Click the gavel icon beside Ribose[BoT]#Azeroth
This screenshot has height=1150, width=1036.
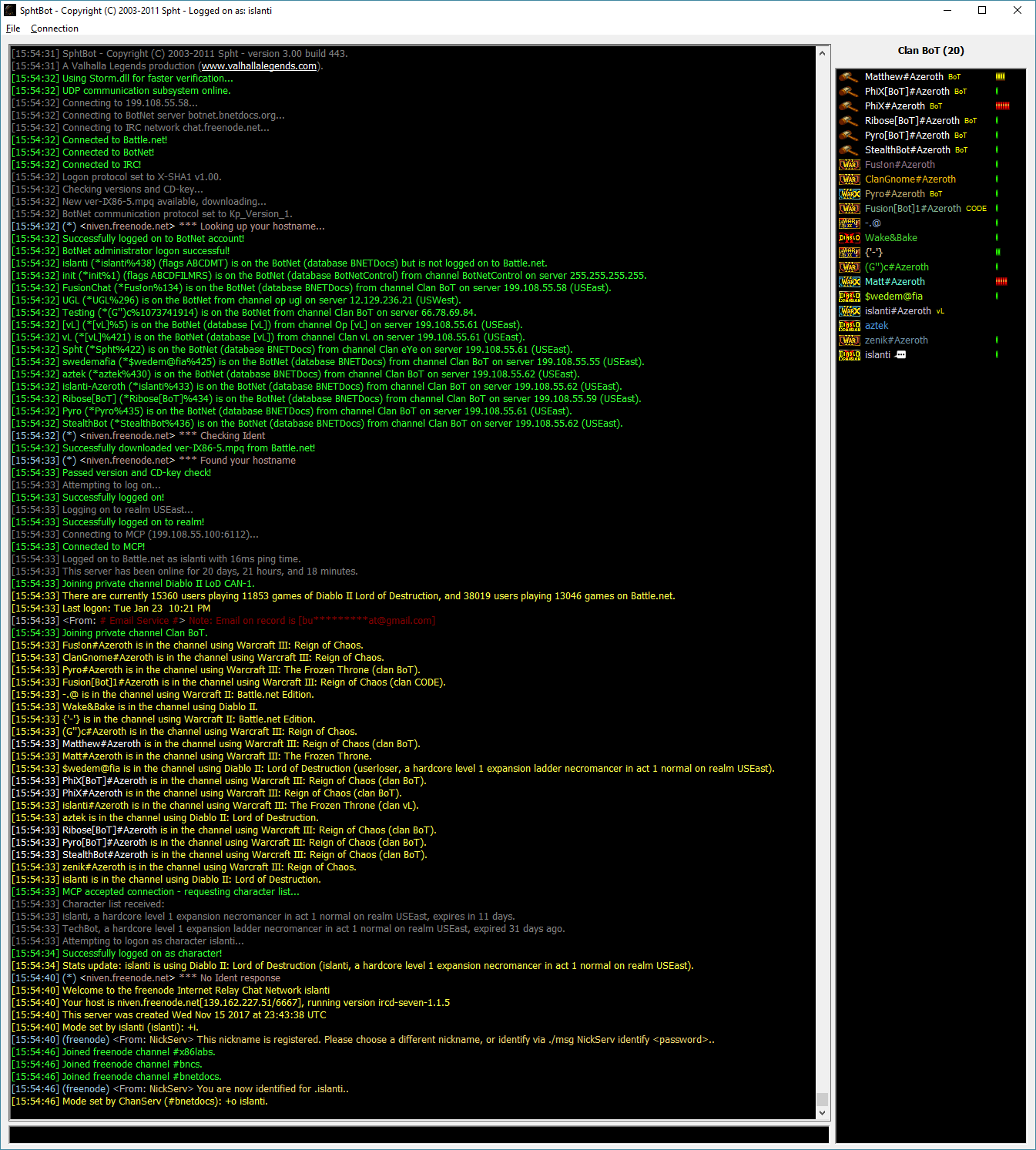[849, 121]
